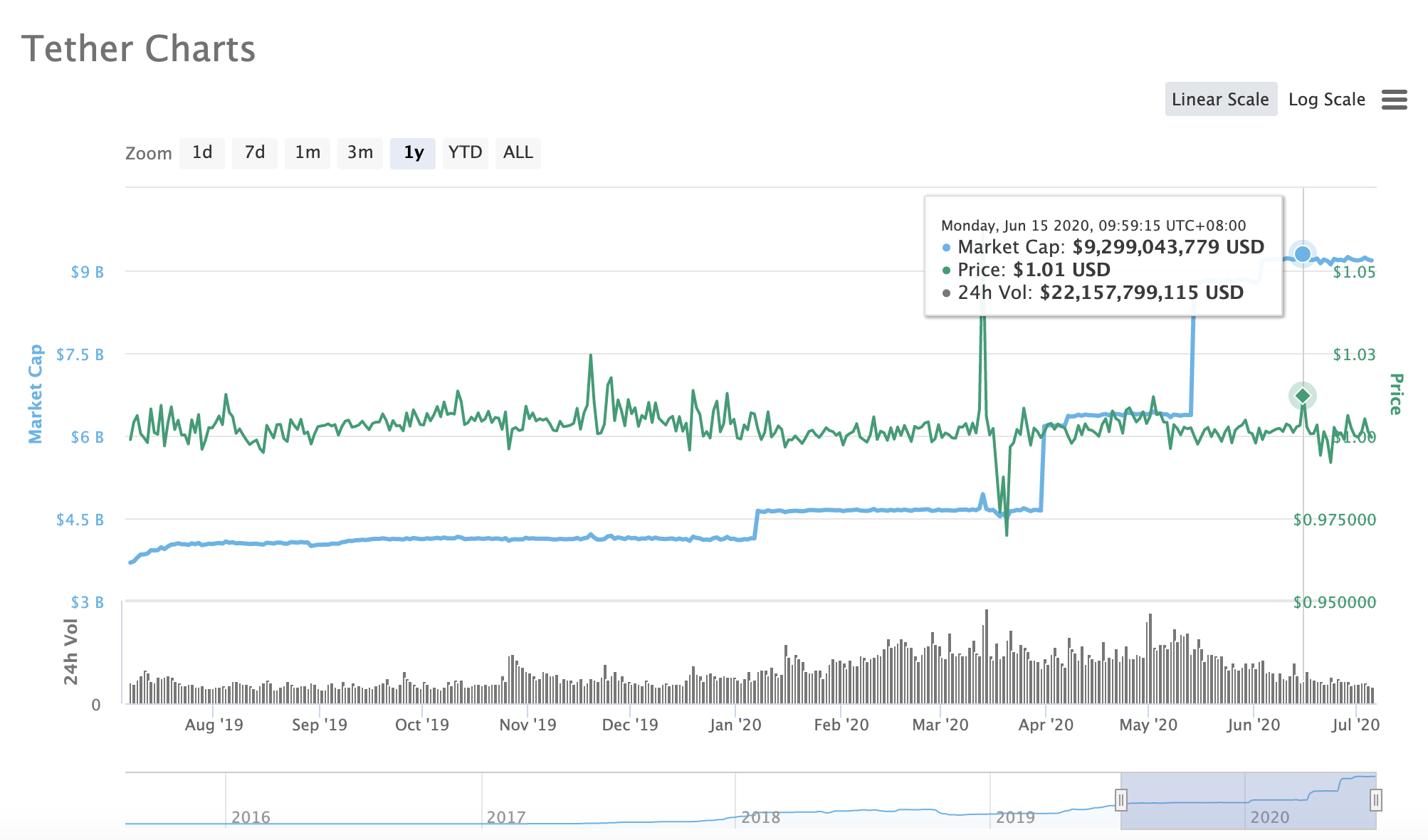Click the Feb '20 x-axis label
1428x840 pixels.
click(841, 725)
